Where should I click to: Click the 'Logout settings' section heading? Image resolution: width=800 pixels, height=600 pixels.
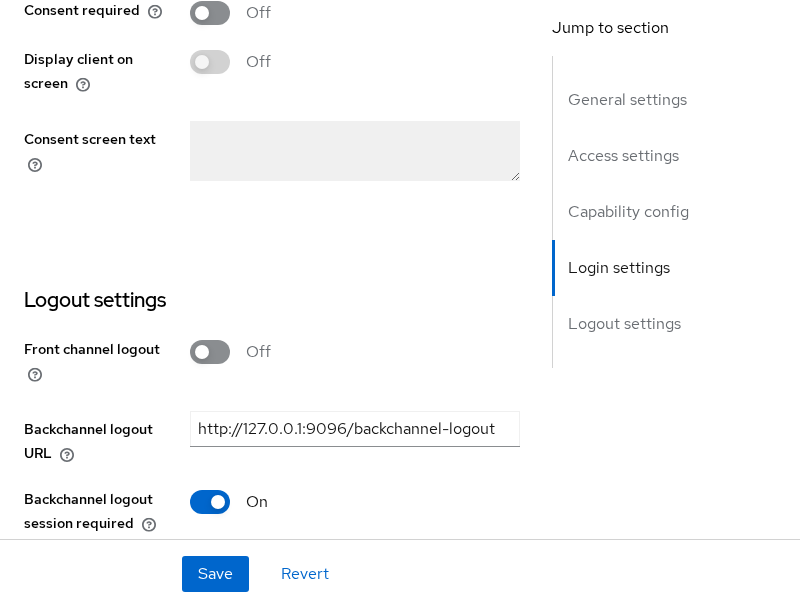(x=95, y=300)
